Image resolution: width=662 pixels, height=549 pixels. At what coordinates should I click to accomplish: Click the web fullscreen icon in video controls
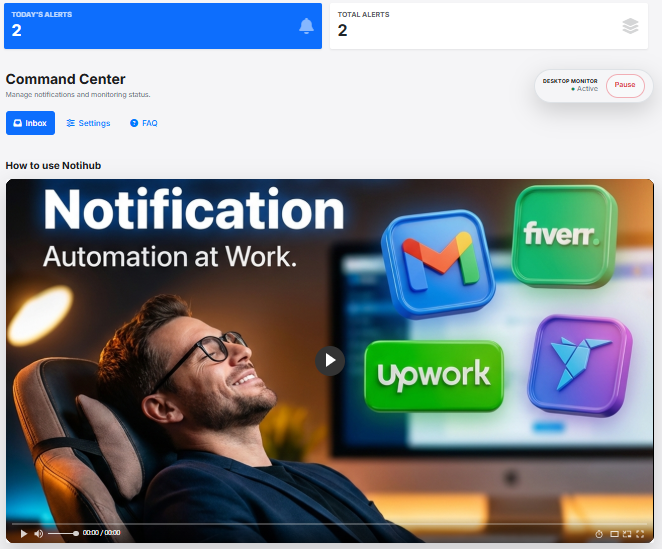(627, 534)
